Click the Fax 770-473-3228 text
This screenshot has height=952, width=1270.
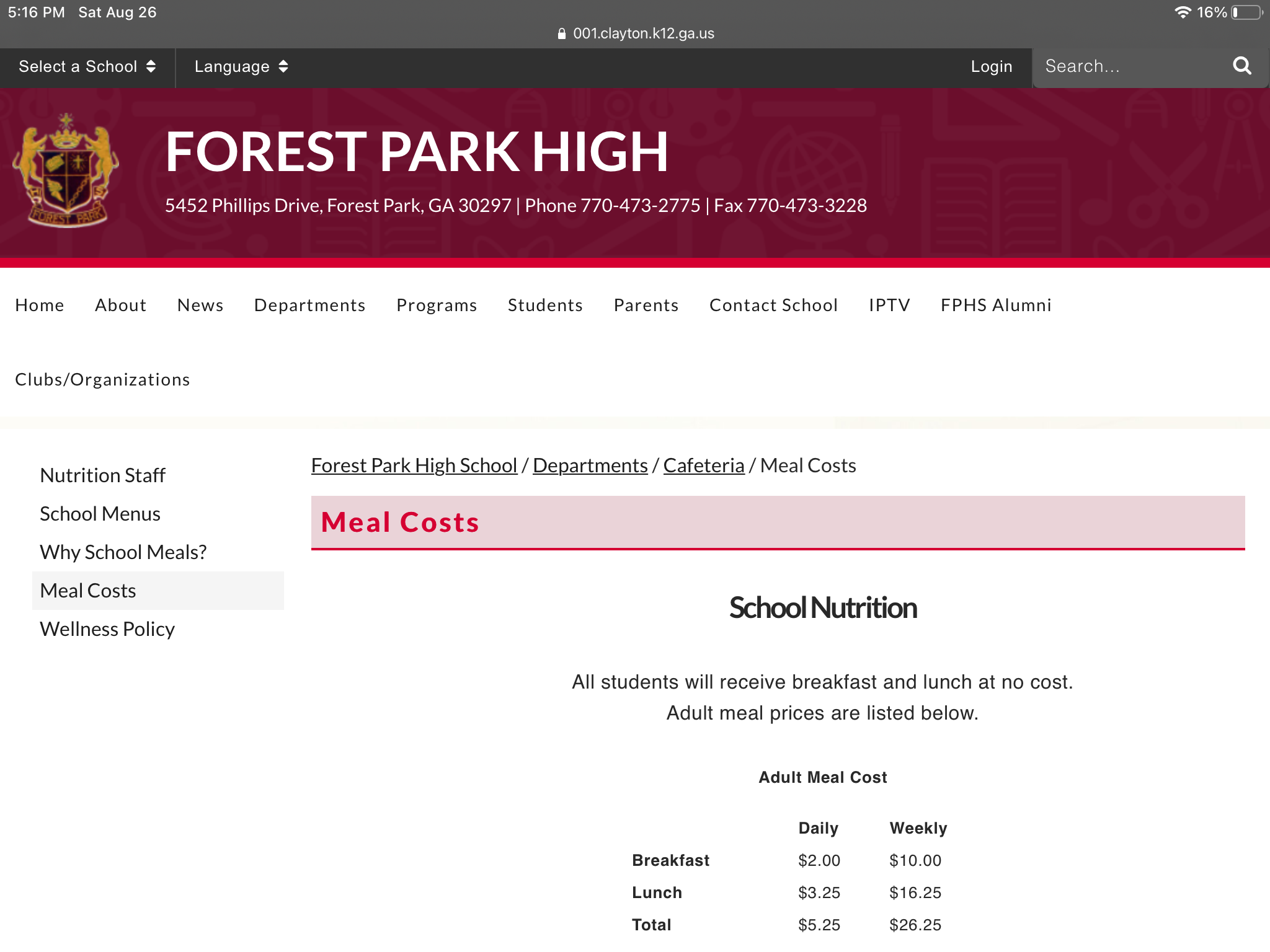click(x=791, y=206)
